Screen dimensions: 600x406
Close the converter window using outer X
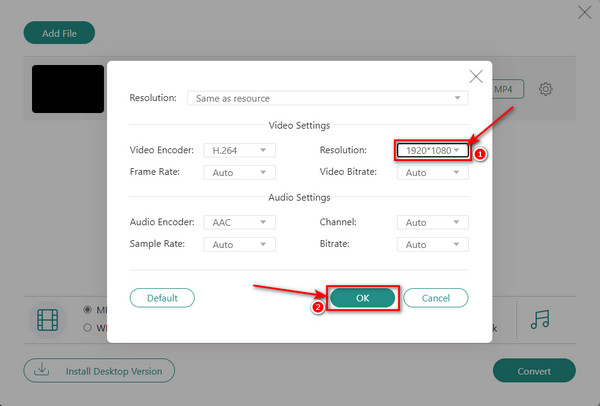(585, 12)
